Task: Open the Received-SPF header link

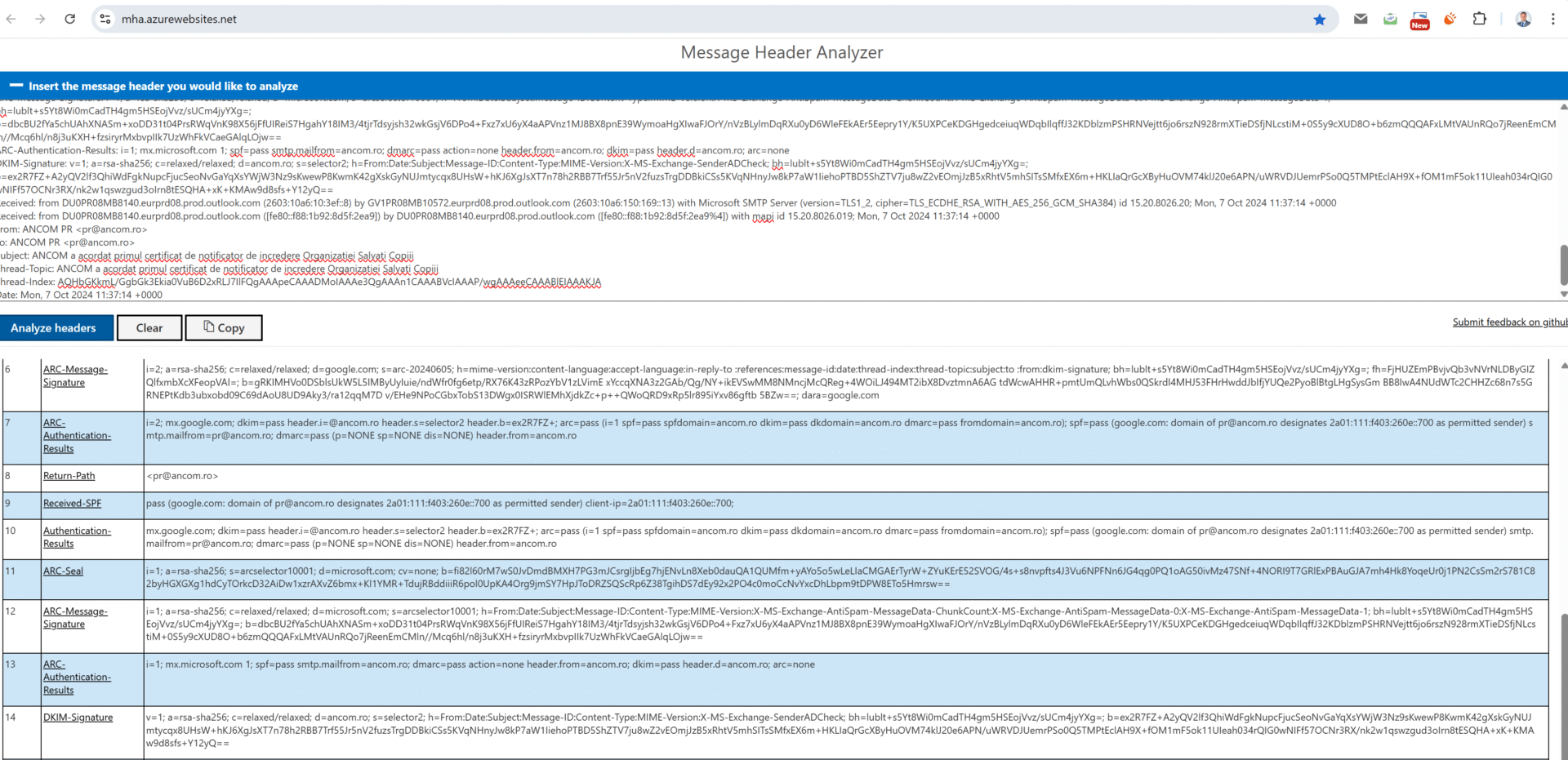Action: coord(72,504)
